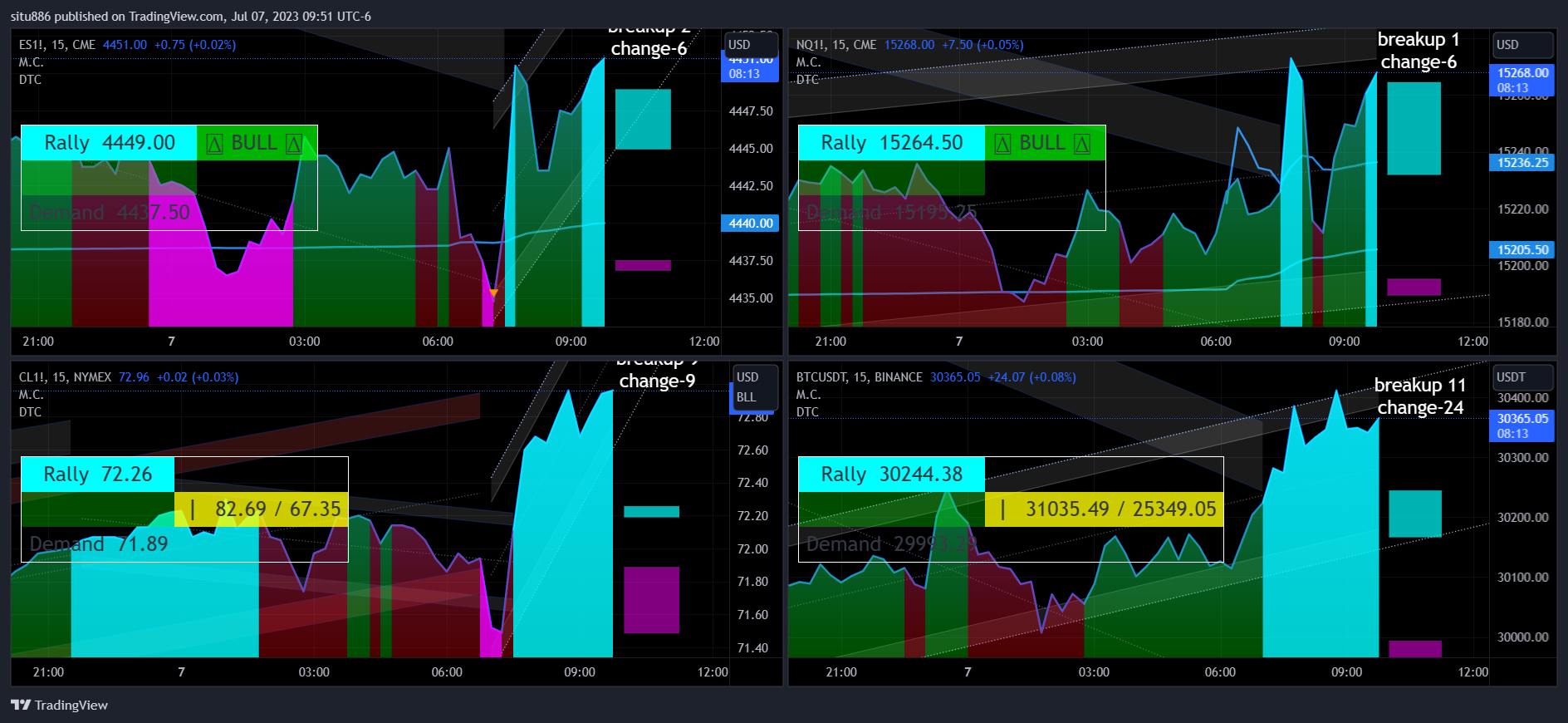This screenshot has width=1568, height=723.
Task: Select the NQ1!, 15, CME symbol title
Action: click(x=836, y=45)
